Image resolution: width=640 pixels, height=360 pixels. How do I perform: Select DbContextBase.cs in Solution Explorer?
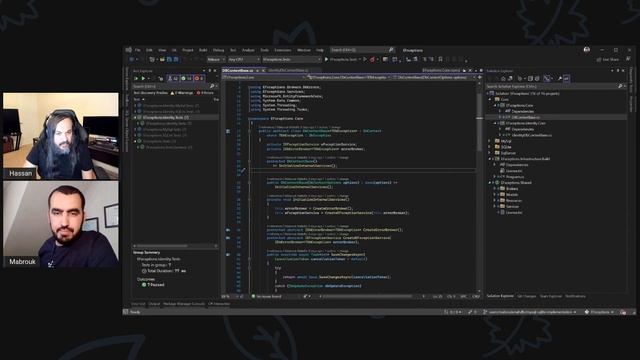tap(526, 117)
